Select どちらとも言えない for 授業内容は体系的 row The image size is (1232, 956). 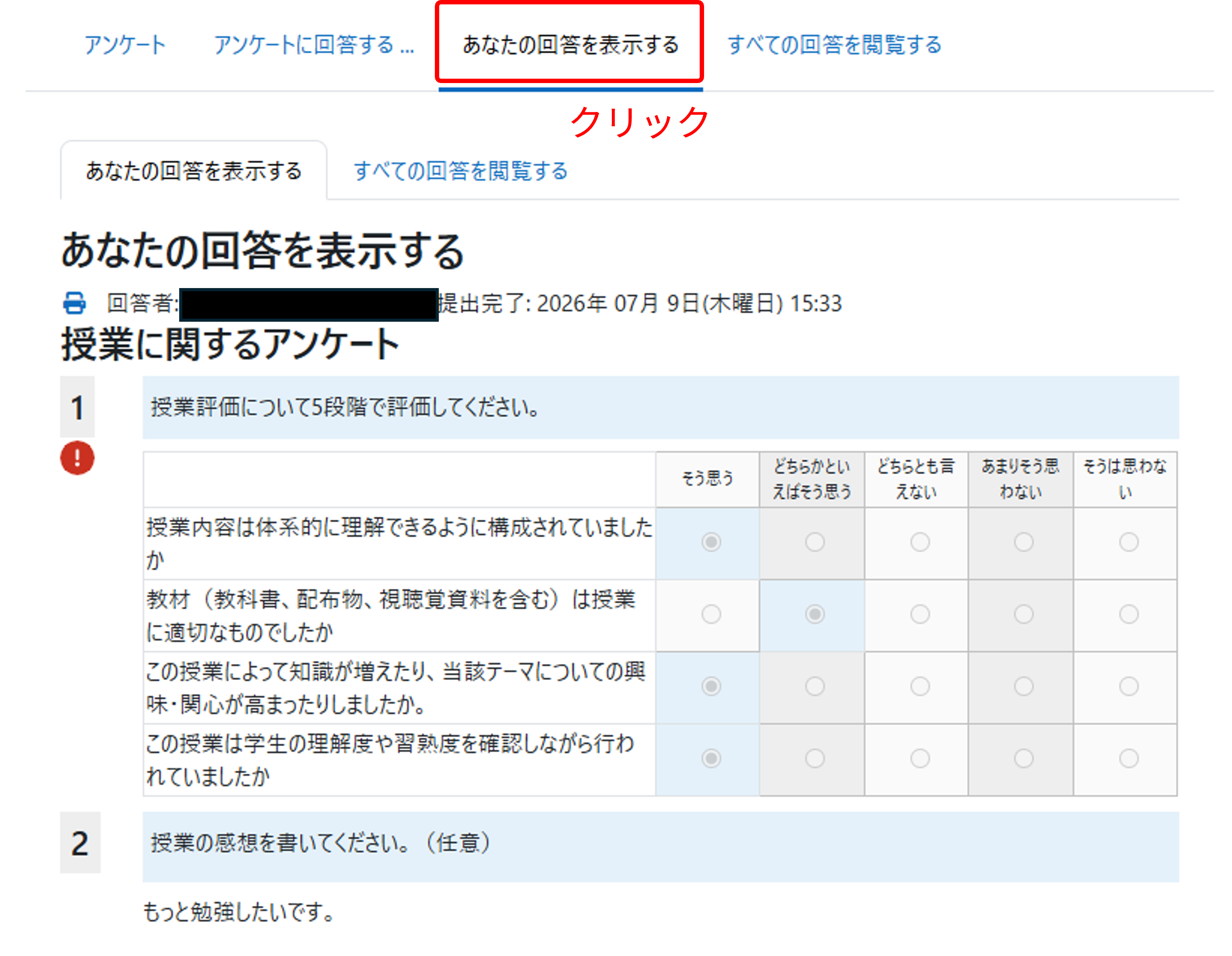(920, 542)
